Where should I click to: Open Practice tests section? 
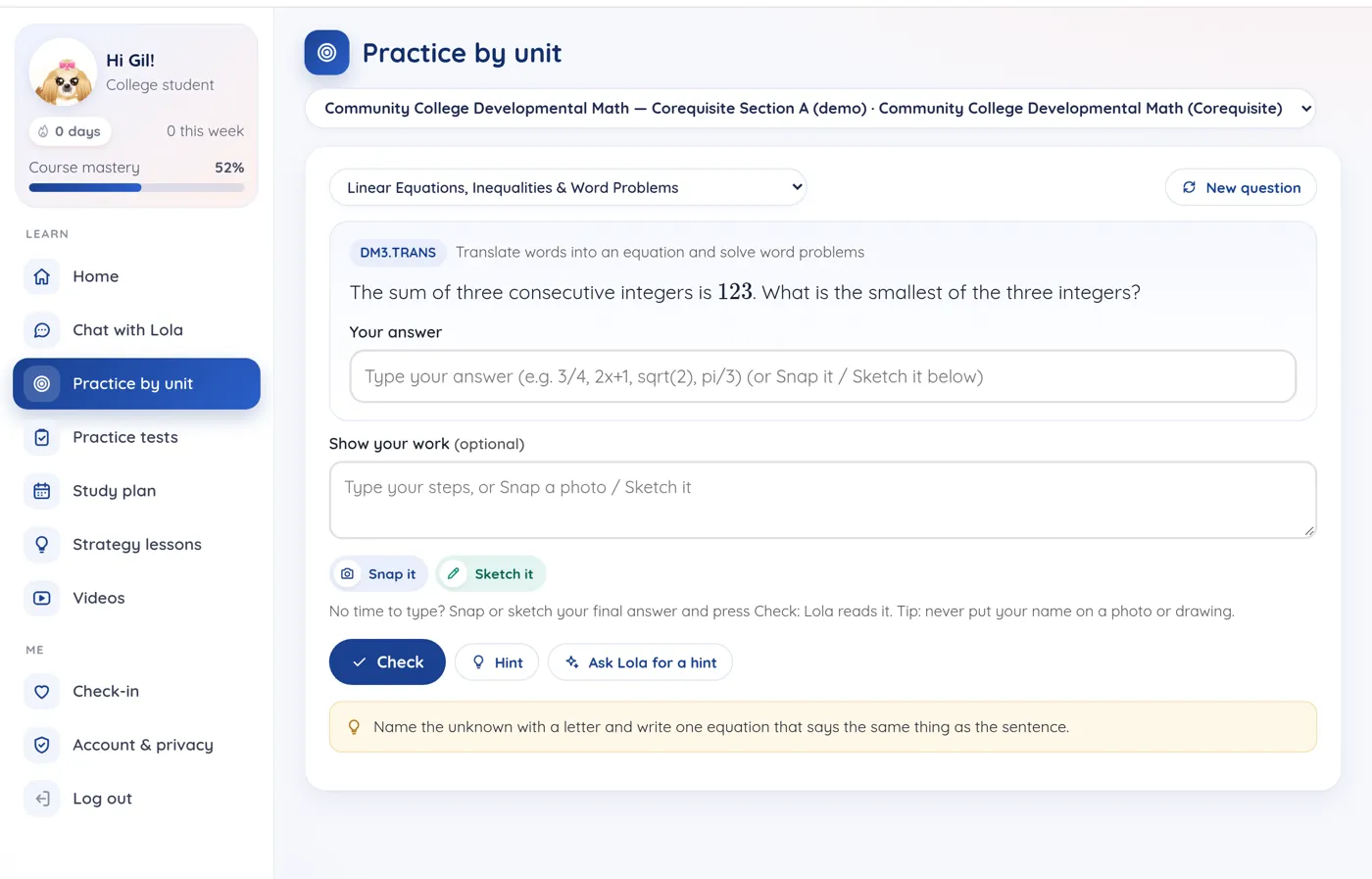coord(136,437)
